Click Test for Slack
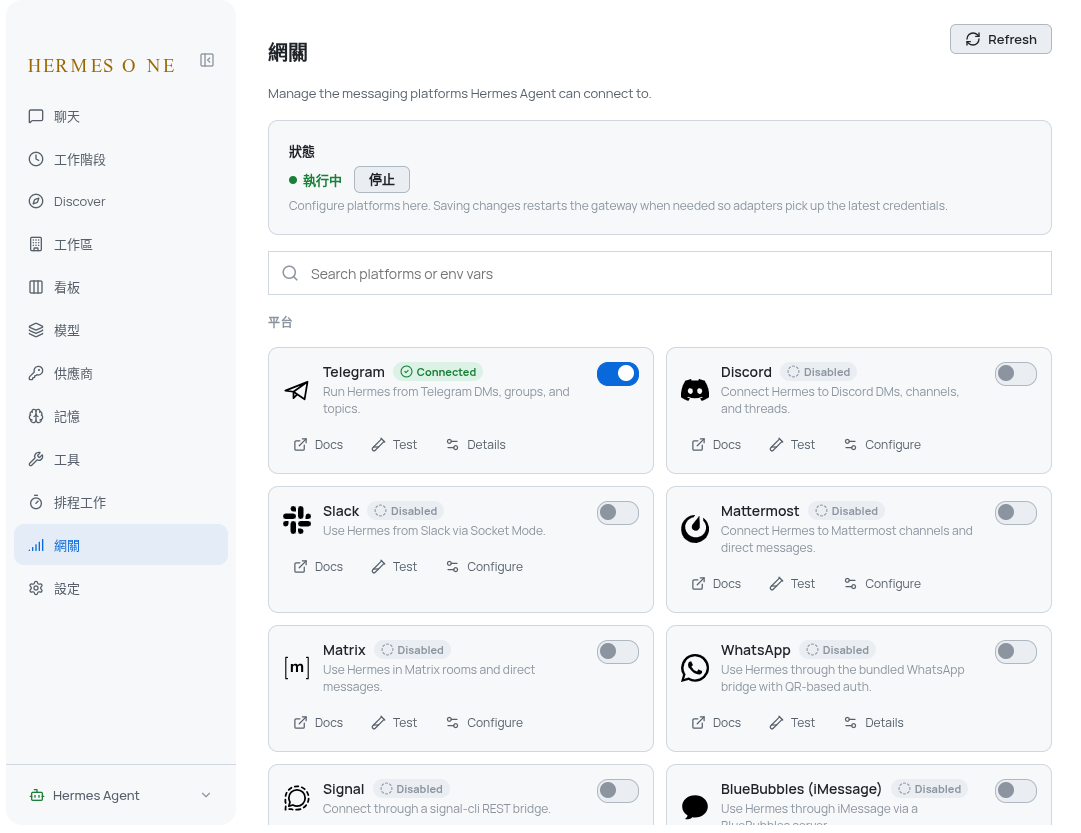 point(394,567)
